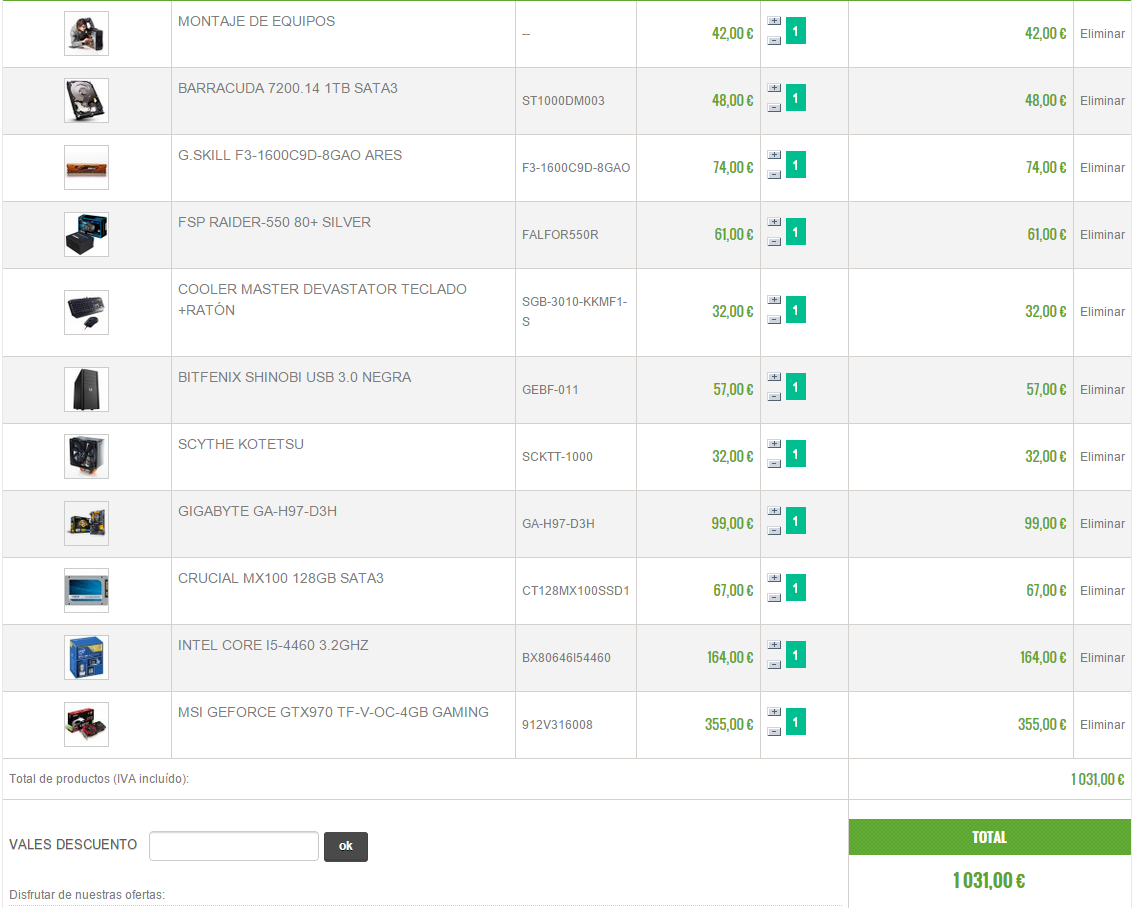Screen dimensions: 1134x908
Task: Remove G.SKILL F3-1600C9D-8GAO from cart
Action: pos(1102,168)
